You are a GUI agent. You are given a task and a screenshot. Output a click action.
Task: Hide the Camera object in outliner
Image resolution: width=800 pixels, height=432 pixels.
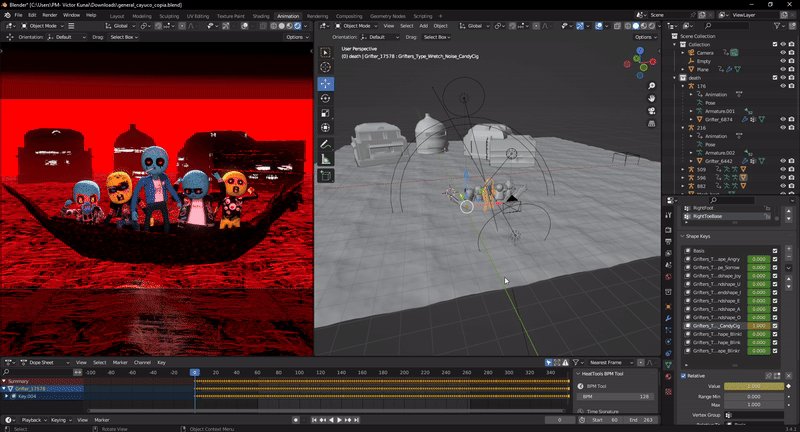[783, 53]
